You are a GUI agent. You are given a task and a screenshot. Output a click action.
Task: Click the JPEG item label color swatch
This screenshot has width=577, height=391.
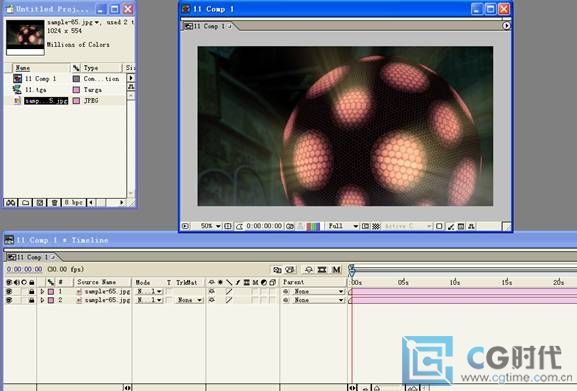pyautogui.click(x=76, y=101)
